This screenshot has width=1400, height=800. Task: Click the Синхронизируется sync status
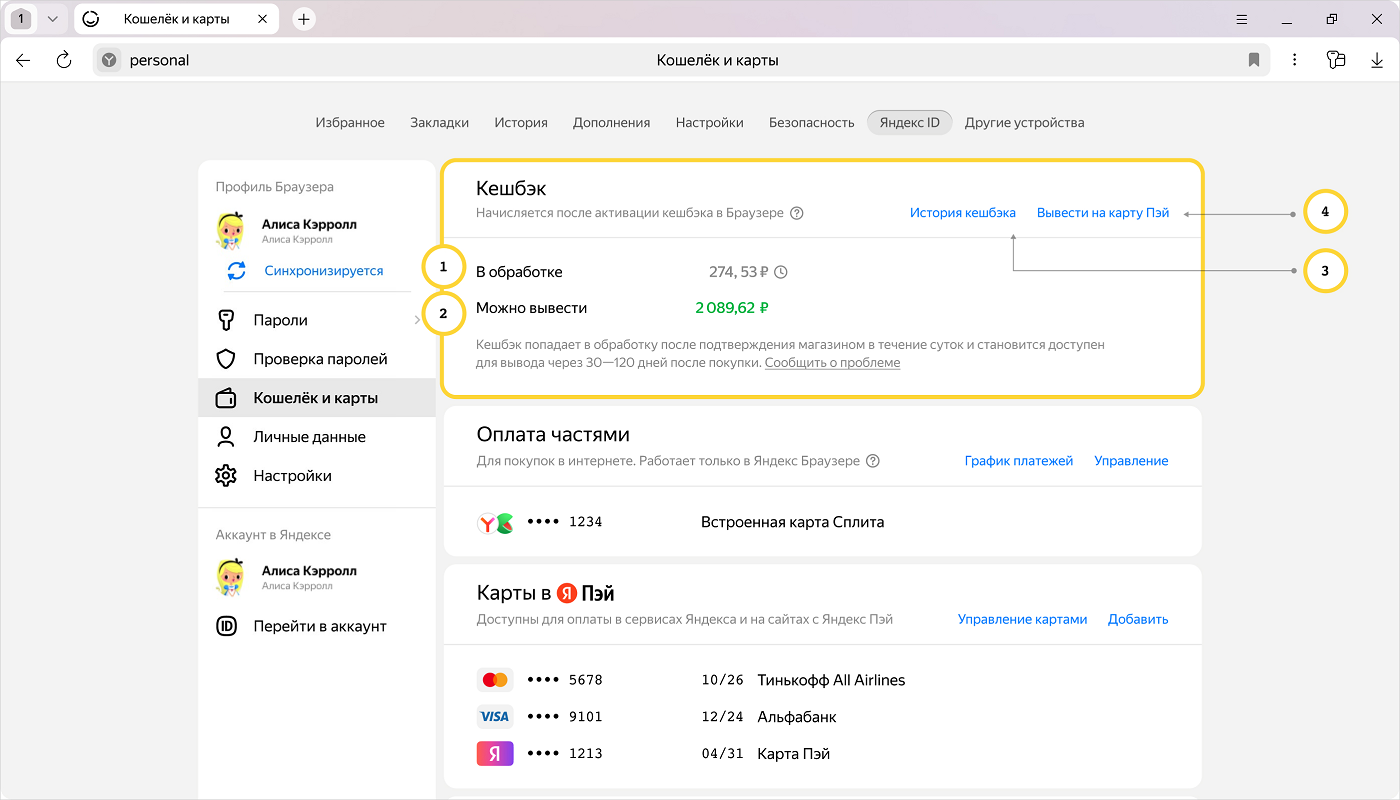pyautogui.click(x=323, y=271)
